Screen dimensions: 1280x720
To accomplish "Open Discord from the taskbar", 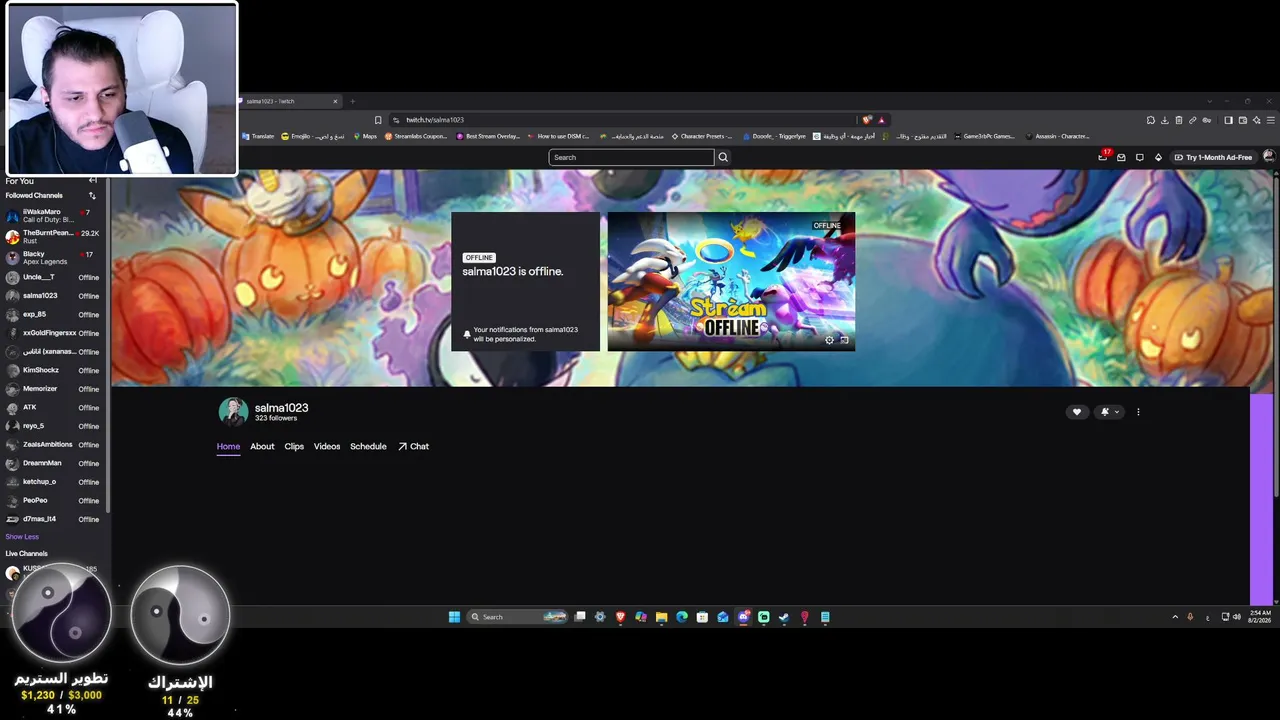I will [x=743, y=617].
